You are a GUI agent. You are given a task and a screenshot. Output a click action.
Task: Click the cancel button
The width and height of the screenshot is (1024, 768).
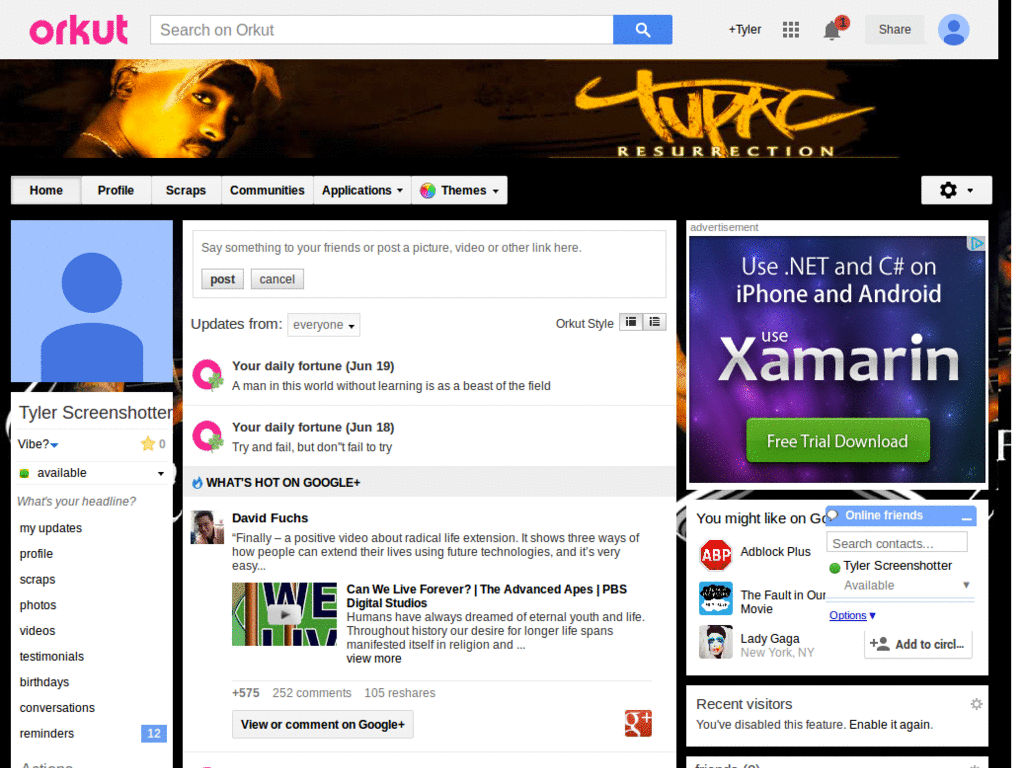click(277, 279)
